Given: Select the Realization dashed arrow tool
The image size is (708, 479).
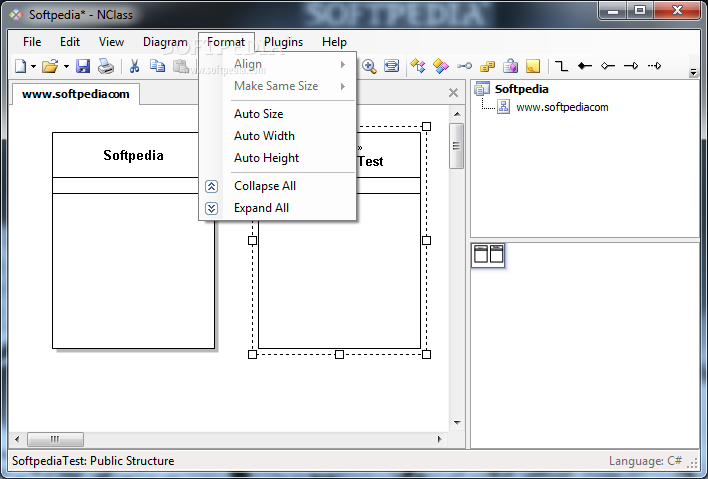Looking at the screenshot, I should (x=654, y=66).
